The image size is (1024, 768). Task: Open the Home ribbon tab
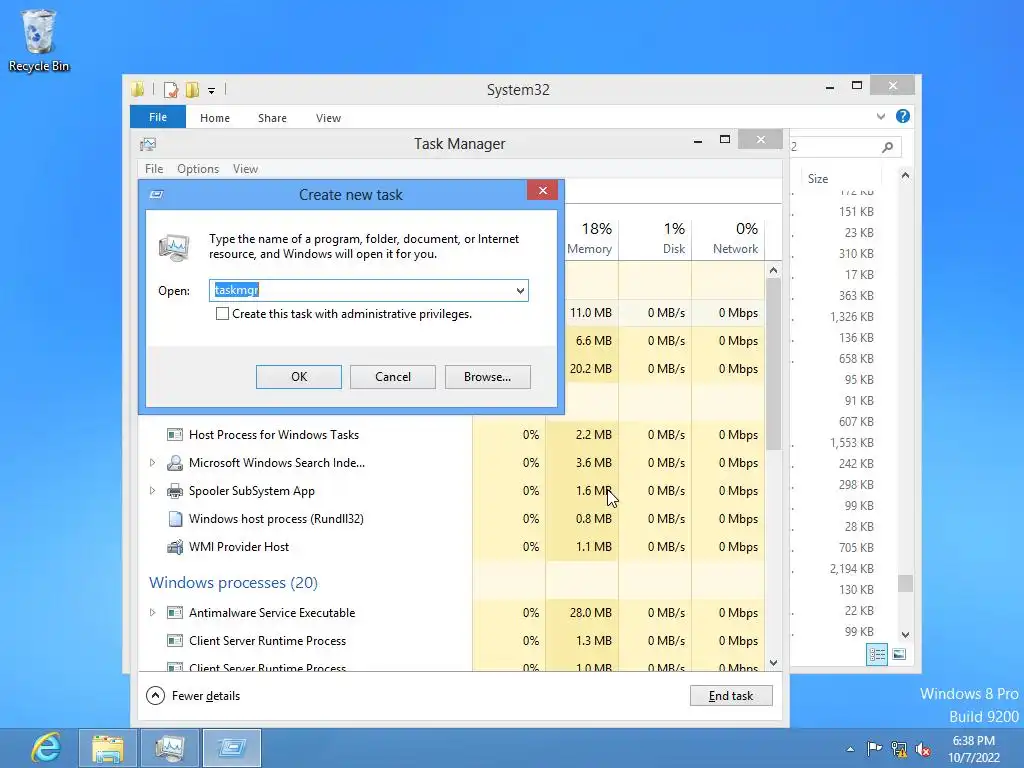[215, 118]
